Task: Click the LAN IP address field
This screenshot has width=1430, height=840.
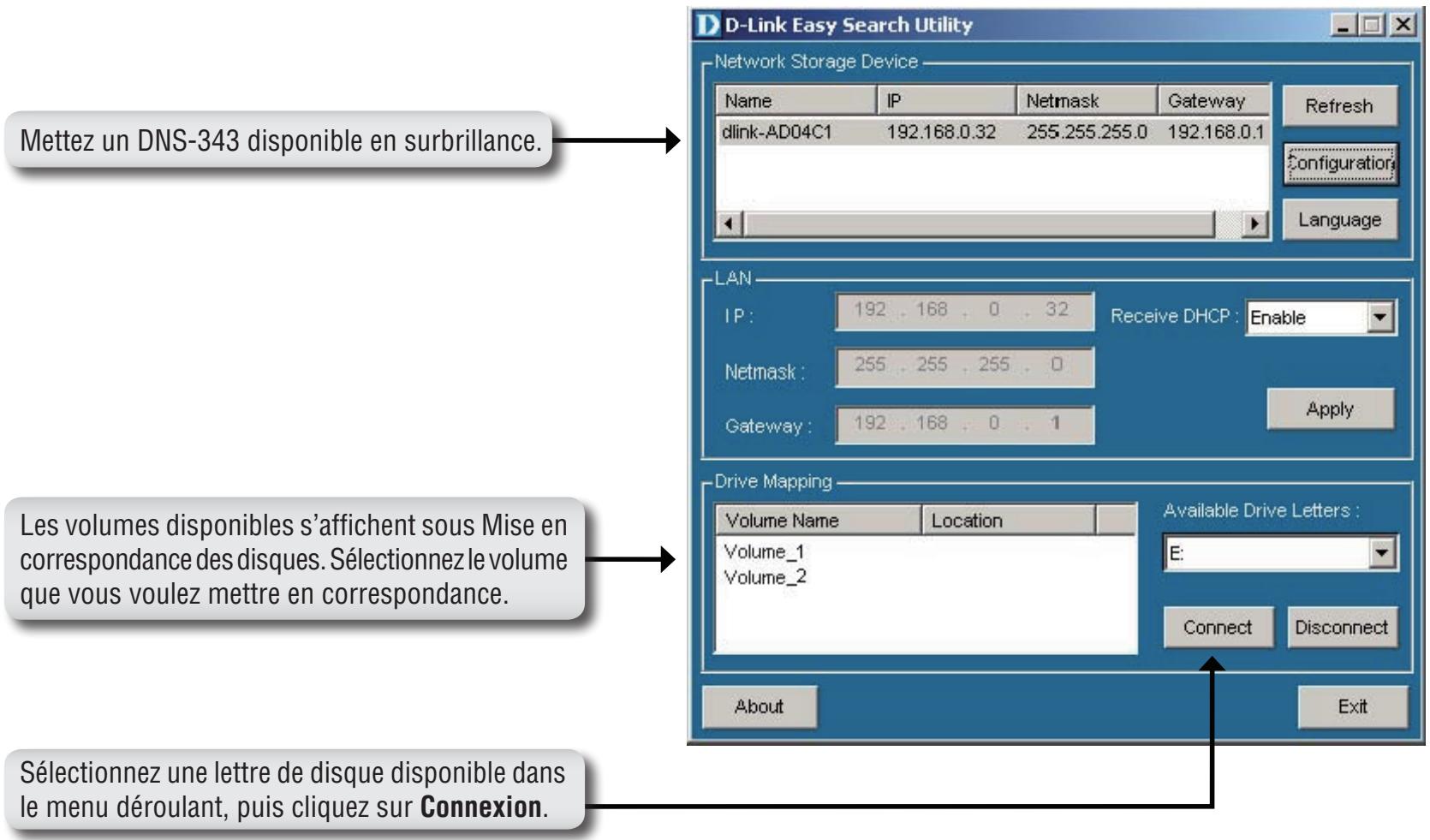Action: click(964, 312)
